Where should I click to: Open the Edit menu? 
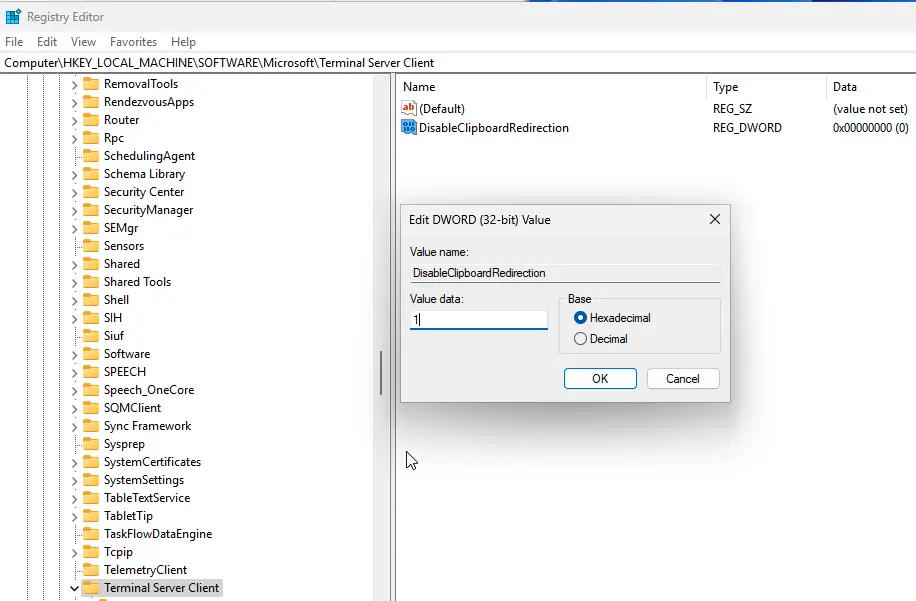(47, 42)
